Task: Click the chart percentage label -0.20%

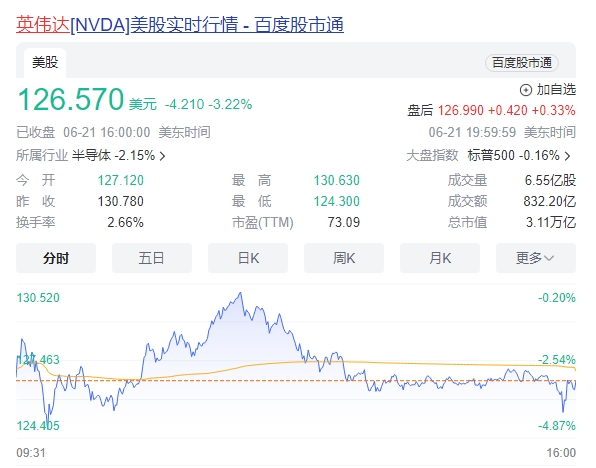Action: pyautogui.click(x=557, y=298)
